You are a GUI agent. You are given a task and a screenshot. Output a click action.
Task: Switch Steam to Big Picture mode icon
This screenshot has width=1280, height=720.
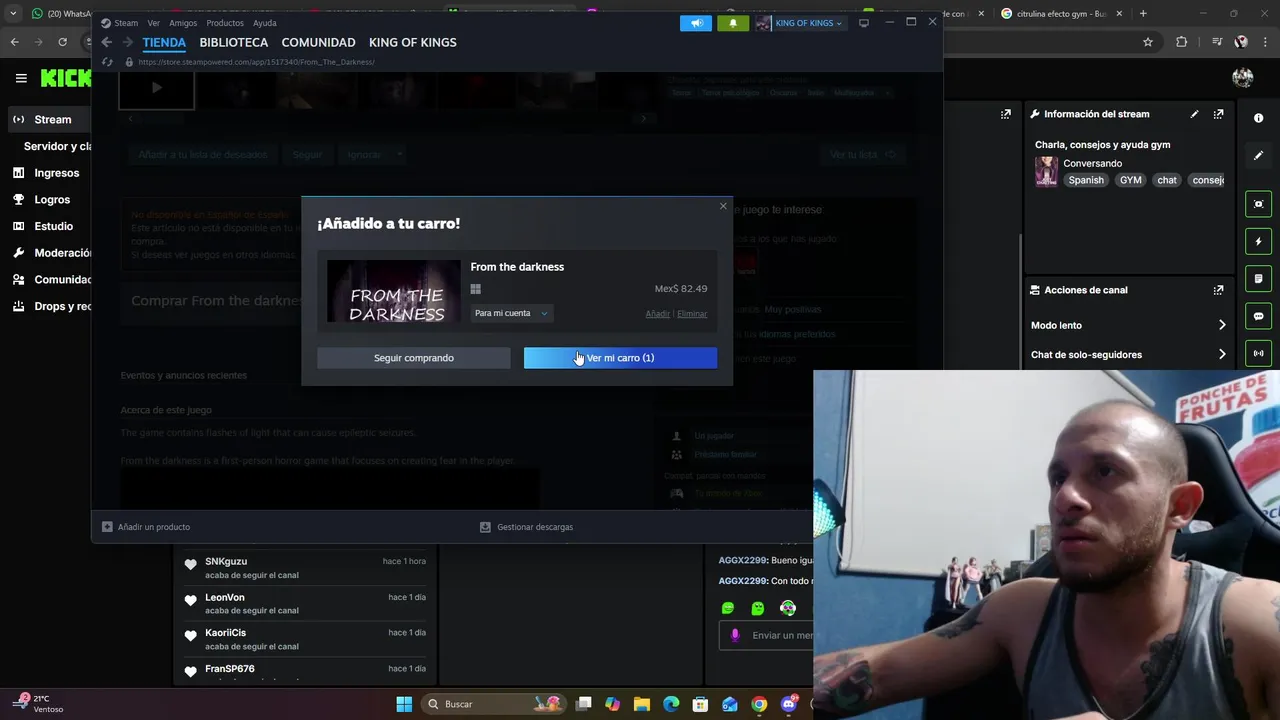(x=864, y=23)
